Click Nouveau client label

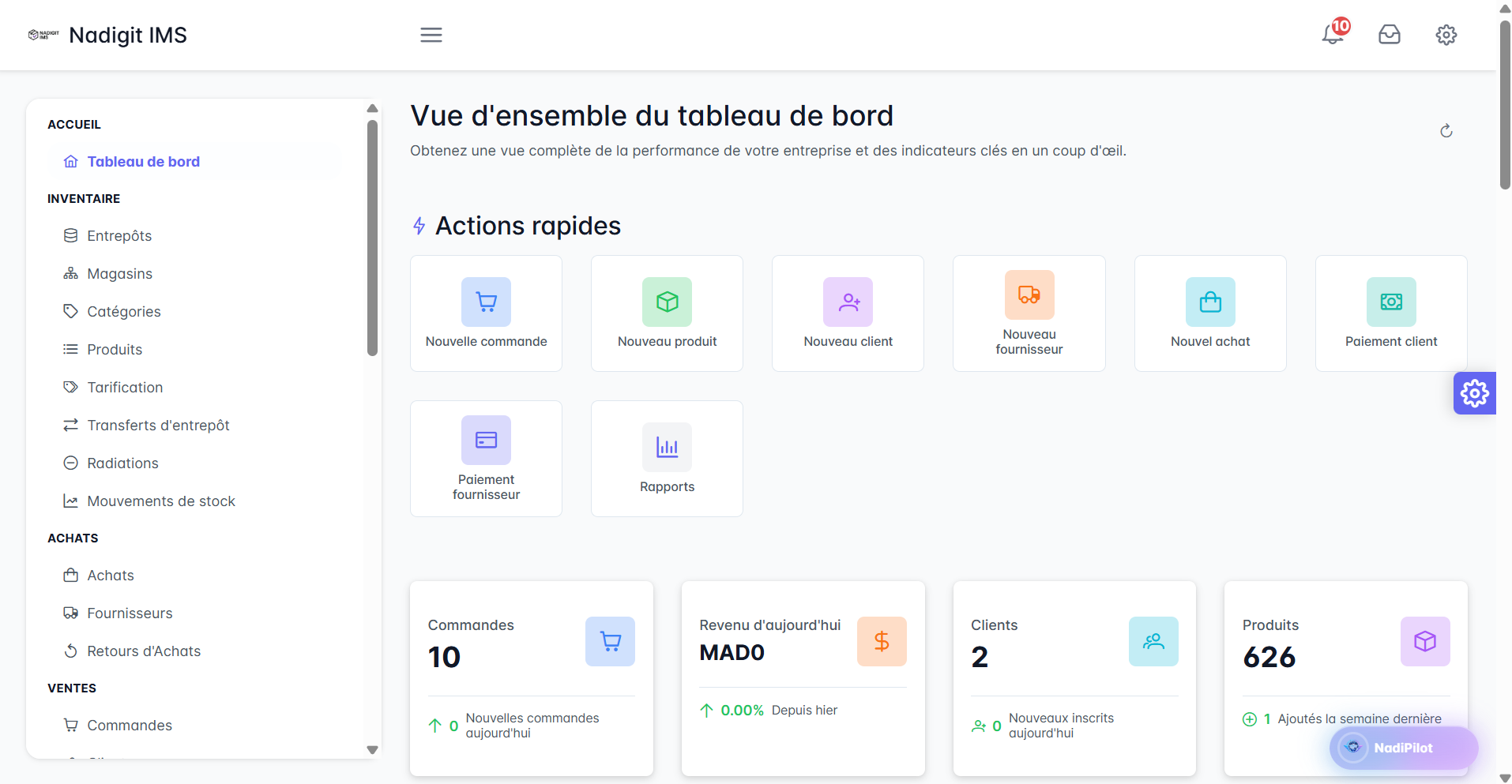(x=848, y=342)
